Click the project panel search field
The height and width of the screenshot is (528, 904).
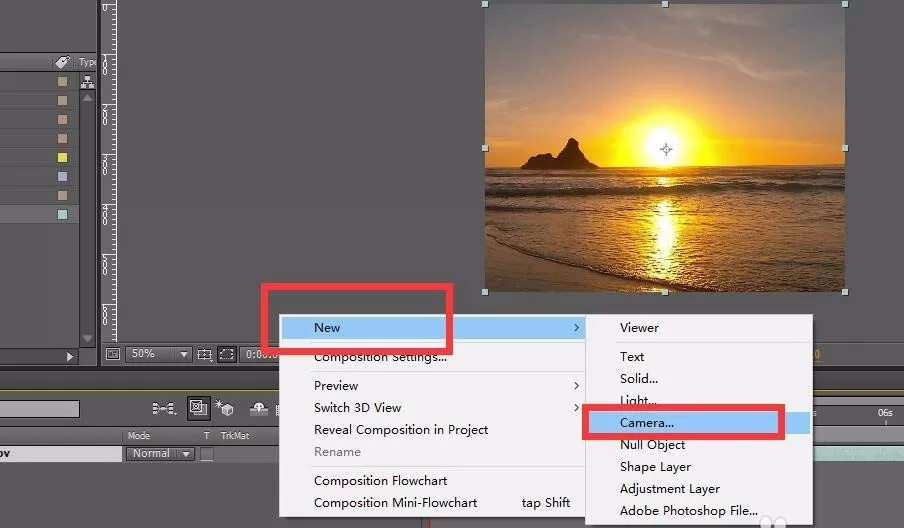pos(39,409)
